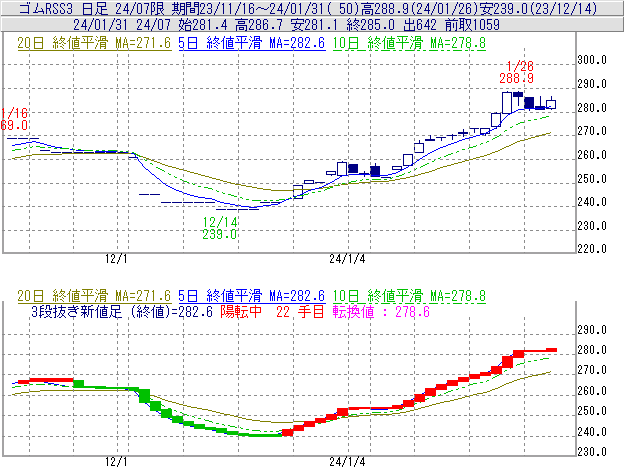Click the lower 20日 終値平滑 MA=271.6 legend
The height and width of the screenshot is (475, 624).
[x=94, y=296]
